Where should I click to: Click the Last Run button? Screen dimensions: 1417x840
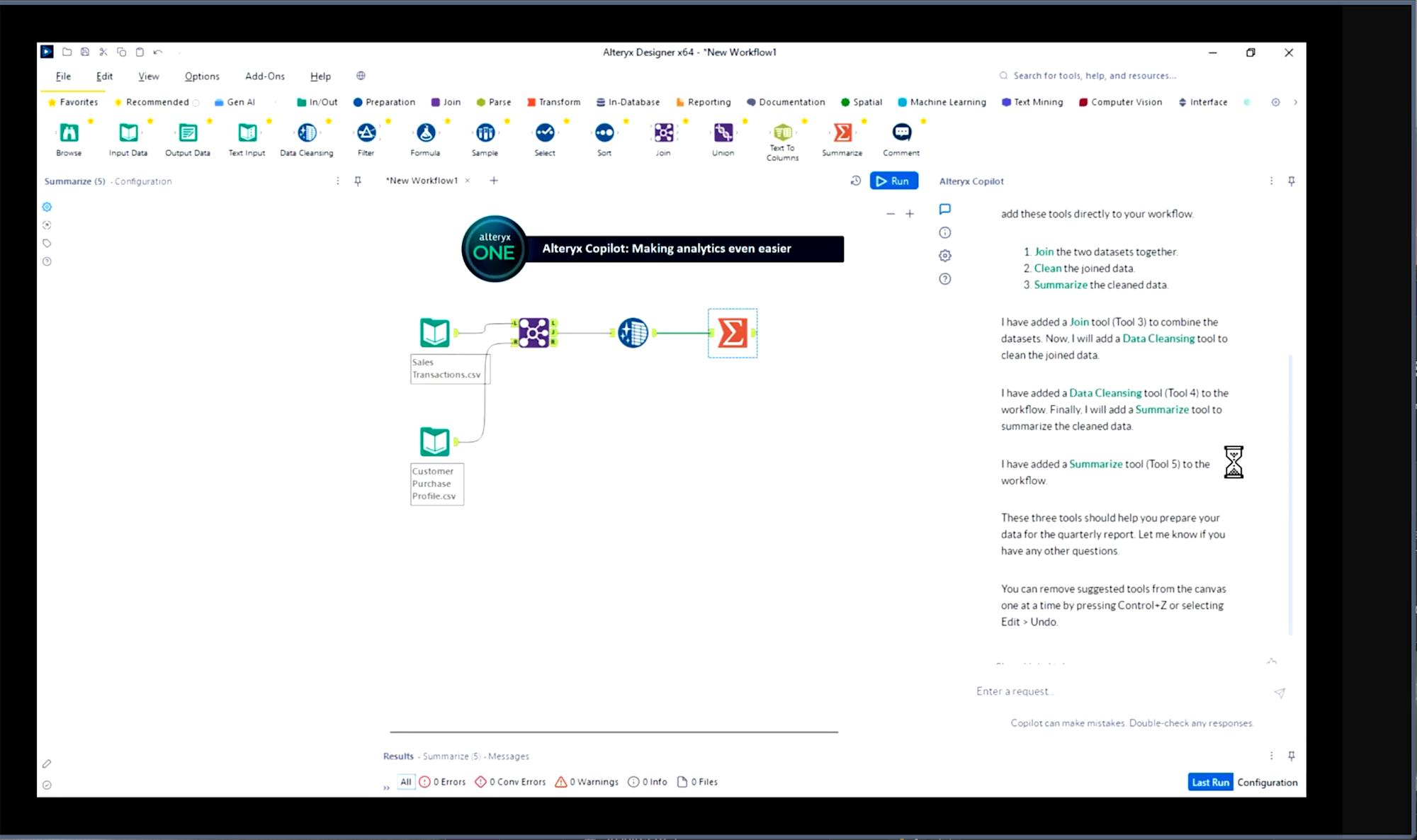click(x=1210, y=782)
